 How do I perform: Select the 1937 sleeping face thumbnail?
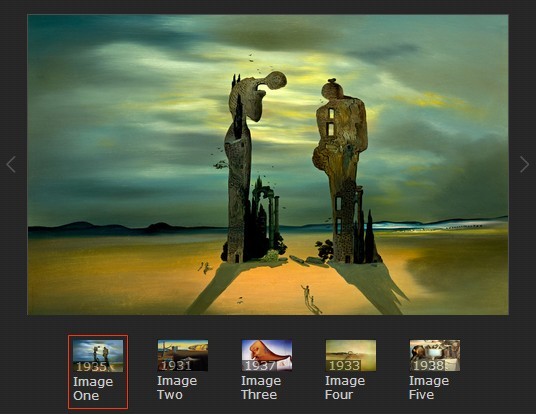(x=267, y=355)
